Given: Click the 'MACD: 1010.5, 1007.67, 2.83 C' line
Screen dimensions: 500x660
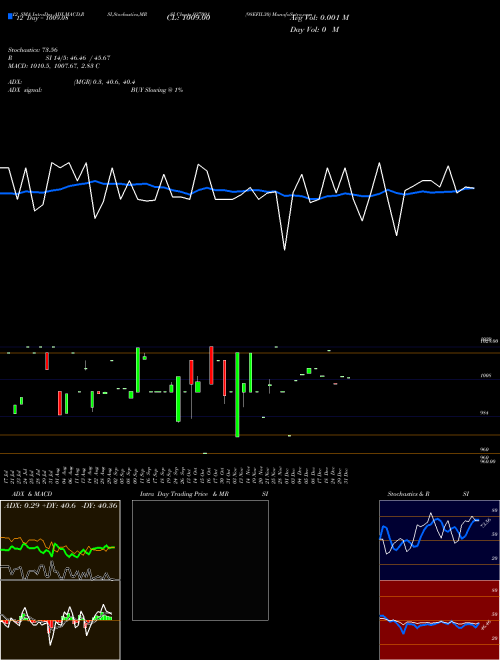Looking at the screenshot, I should (x=54, y=66).
